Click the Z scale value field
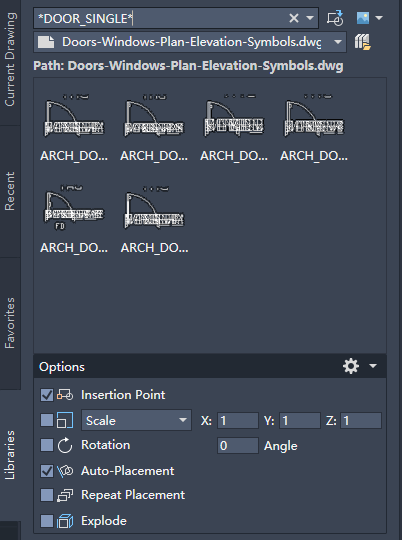 [x=361, y=420]
